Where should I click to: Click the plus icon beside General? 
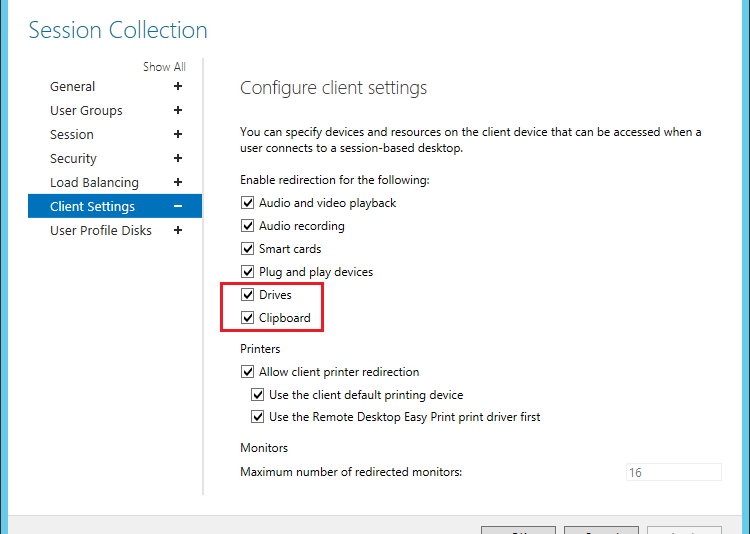(x=178, y=87)
